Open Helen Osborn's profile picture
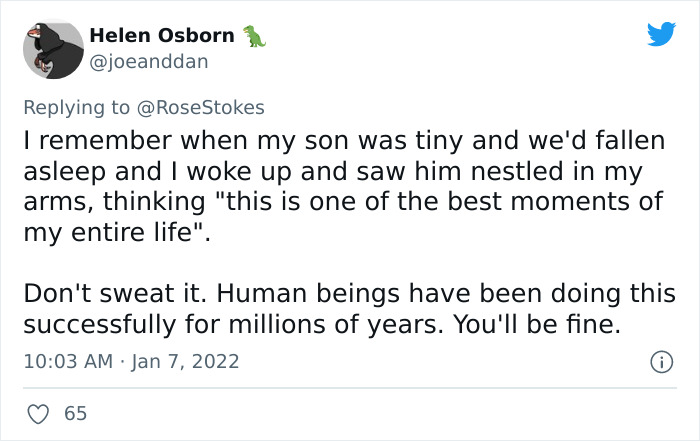Screen dimensions: 700x441 coord(51,48)
